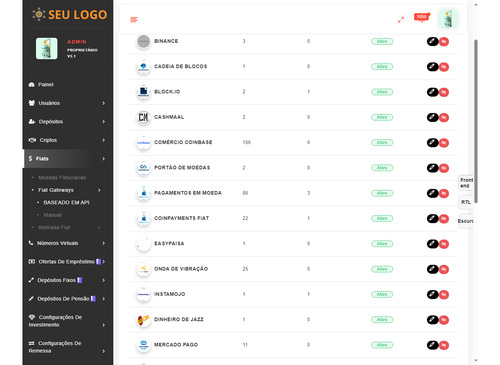Open Depósitos De Pensão menu
500x365 pixels.
(x=68, y=299)
